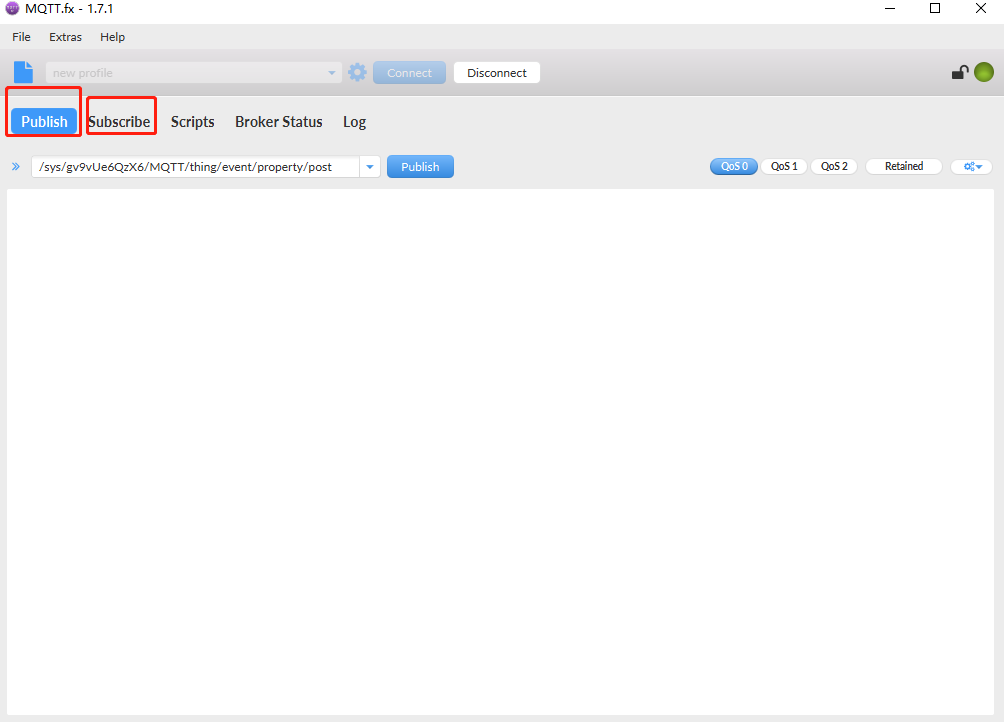Click the MQTT.fx application icon in title bar

pyautogui.click(x=12, y=8)
